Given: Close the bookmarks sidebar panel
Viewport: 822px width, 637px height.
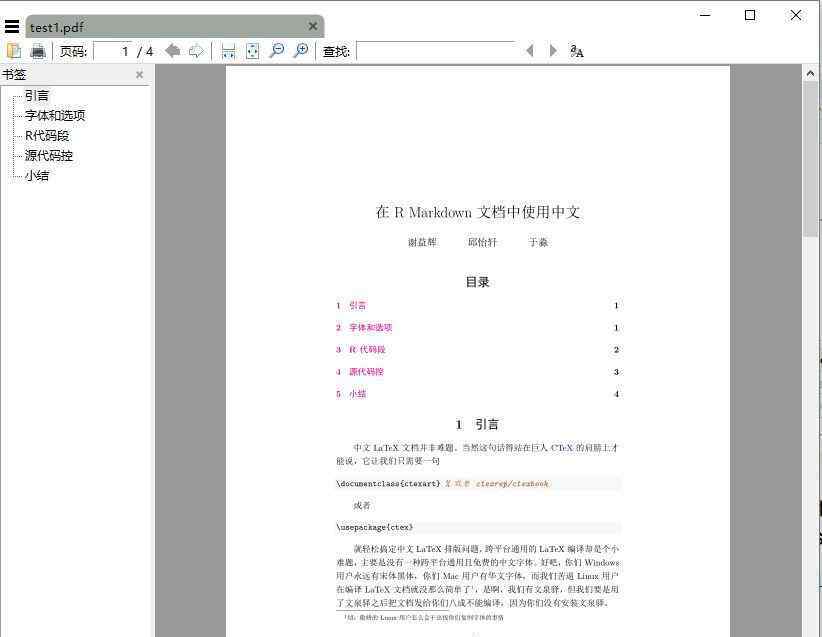Looking at the screenshot, I should point(139,74).
